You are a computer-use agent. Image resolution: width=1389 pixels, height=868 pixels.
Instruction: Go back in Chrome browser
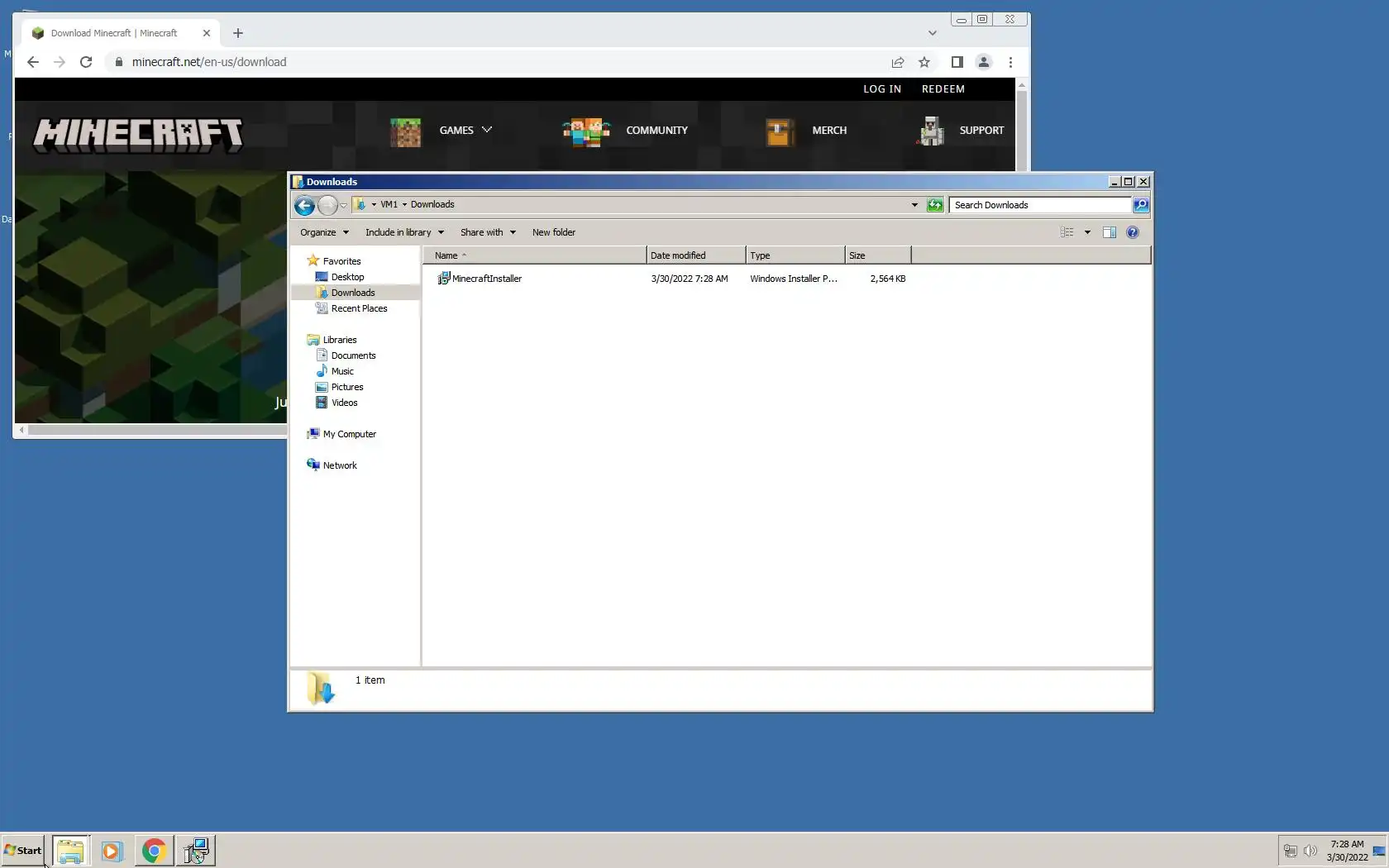(x=33, y=62)
